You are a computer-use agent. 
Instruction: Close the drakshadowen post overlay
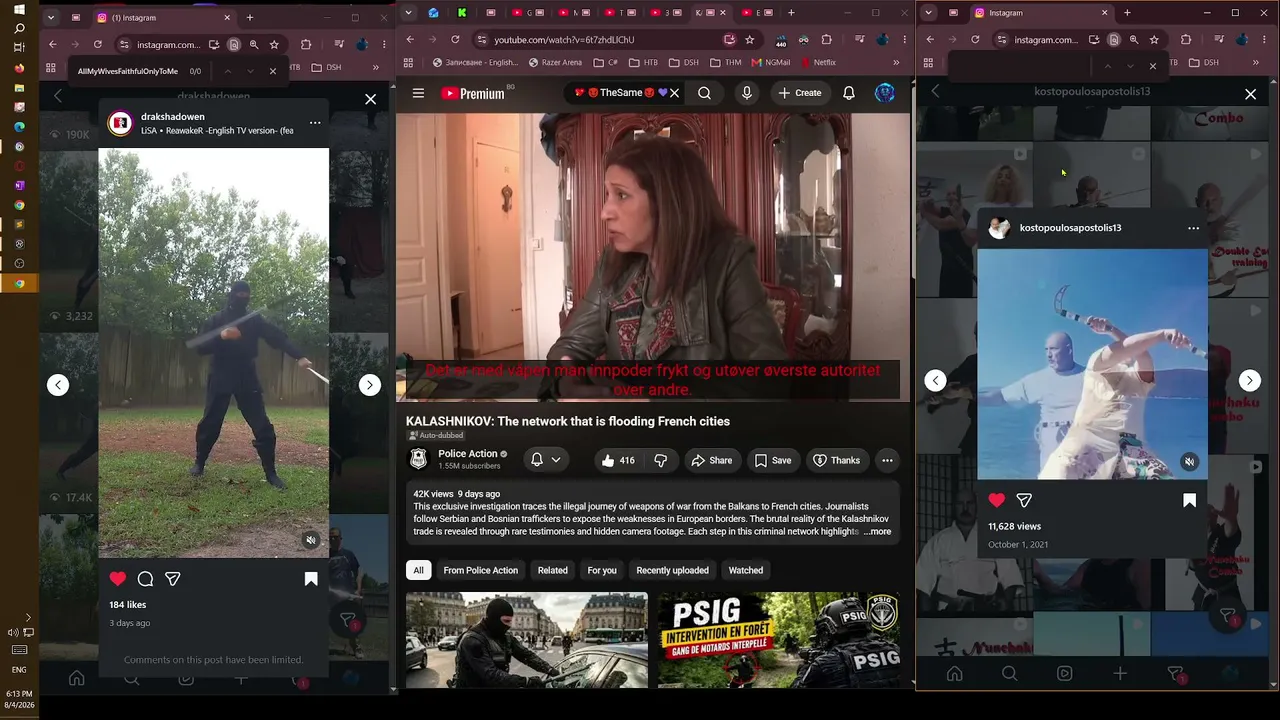pyautogui.click(x=371, y=99)
